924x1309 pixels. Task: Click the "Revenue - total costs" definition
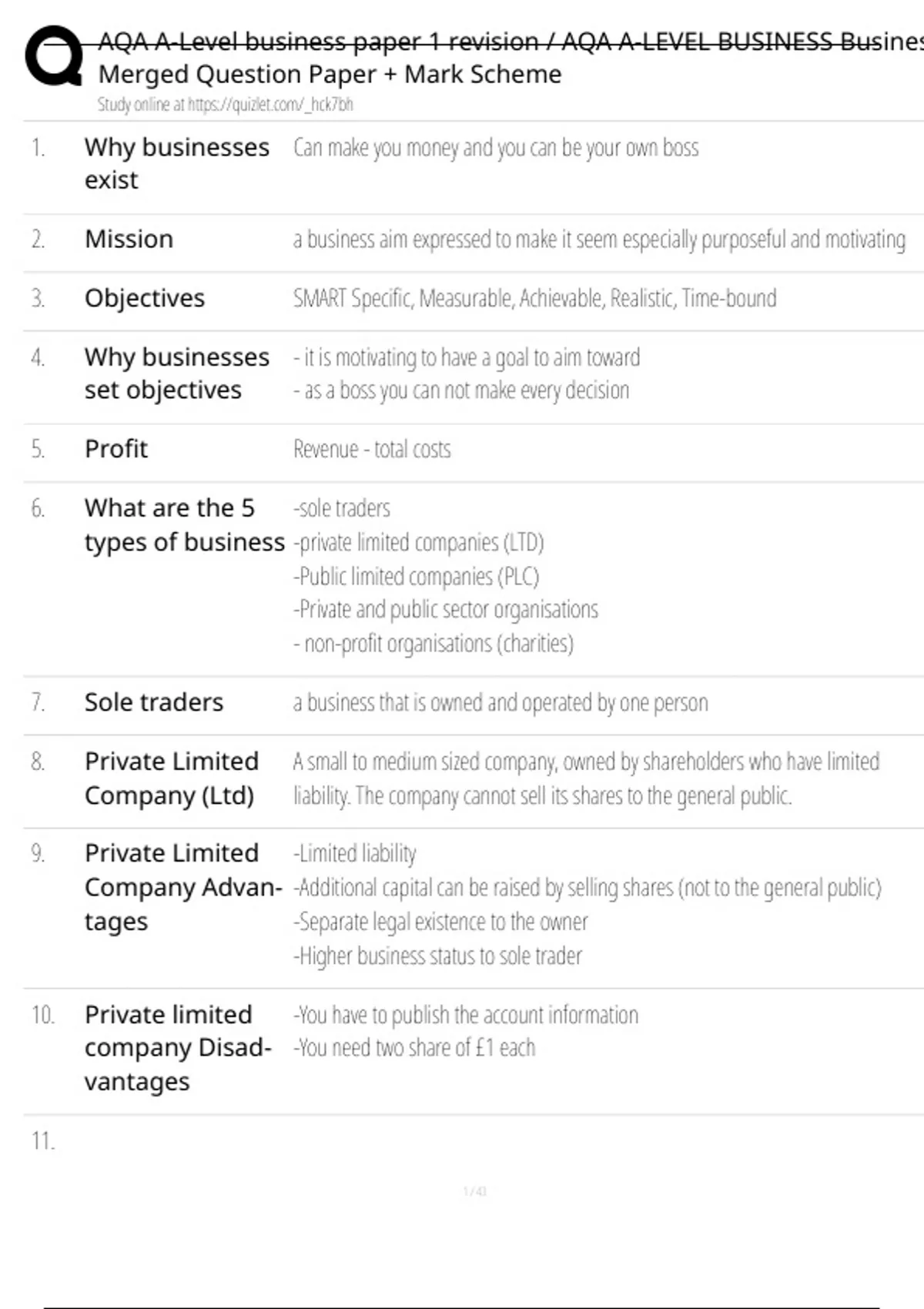tap(372, 449)
